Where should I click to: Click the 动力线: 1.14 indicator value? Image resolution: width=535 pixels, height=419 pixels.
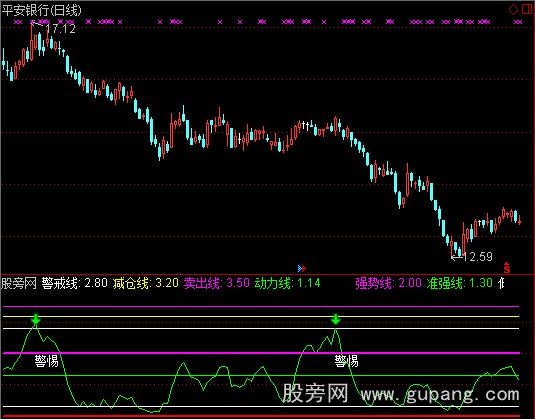click(287, 283)
